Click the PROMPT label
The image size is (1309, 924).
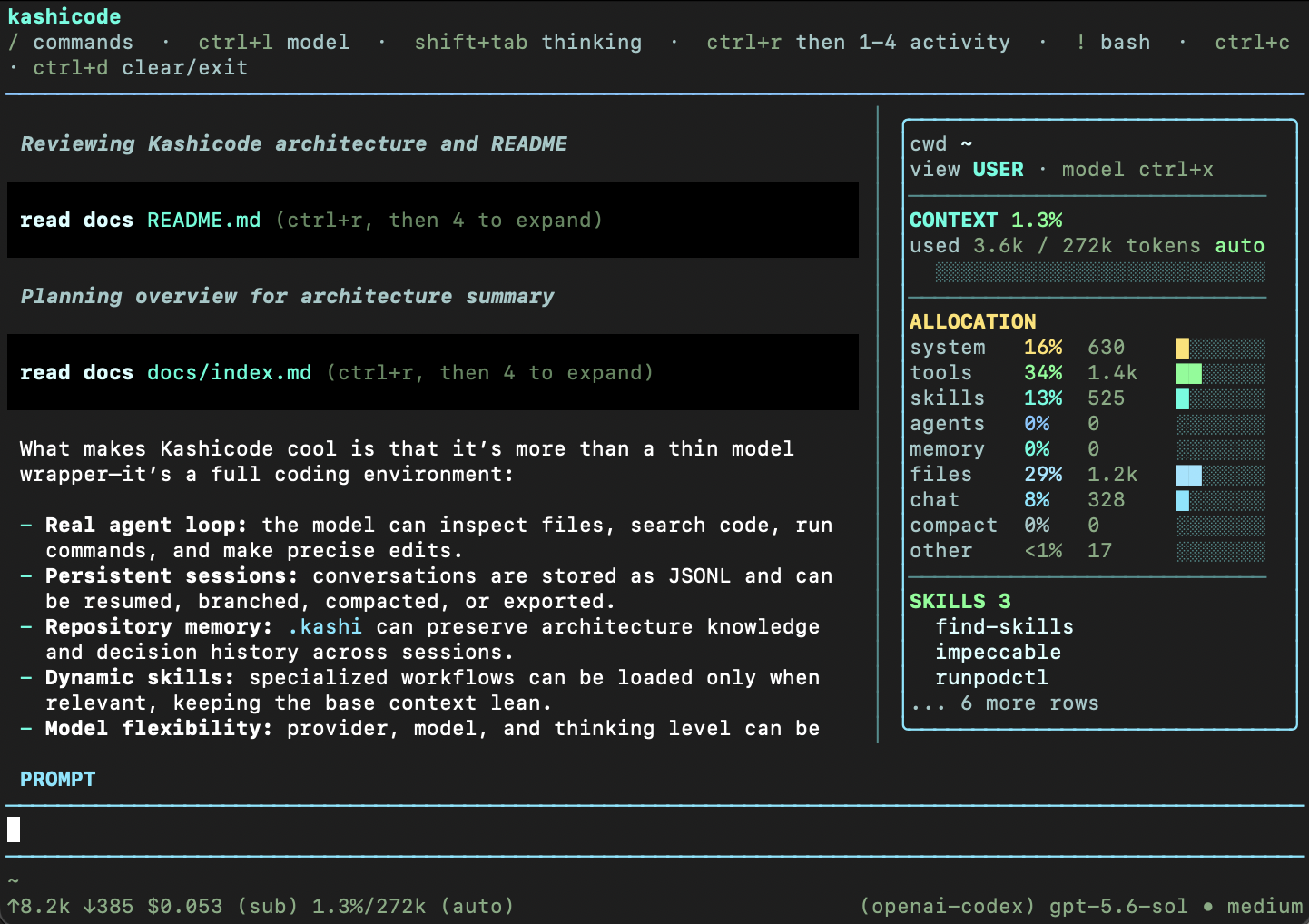pyautogui.click(x=57, y=779)
